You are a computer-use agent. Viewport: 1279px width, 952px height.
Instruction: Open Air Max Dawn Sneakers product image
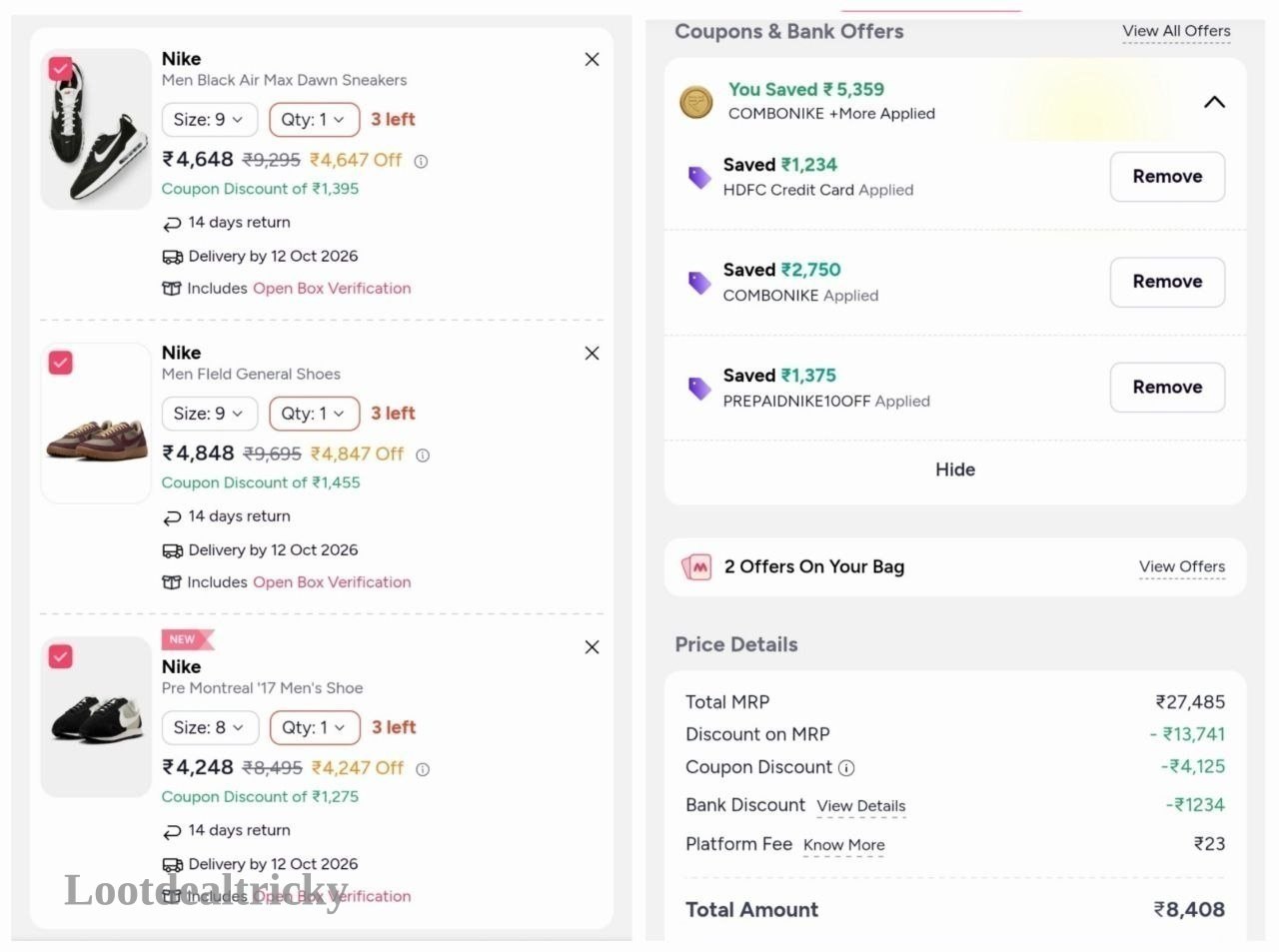(x=96, y=130)
